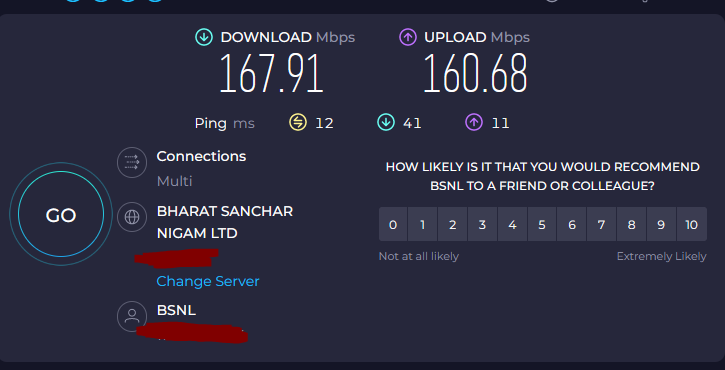Click the globe server icon

click(132, 216)
